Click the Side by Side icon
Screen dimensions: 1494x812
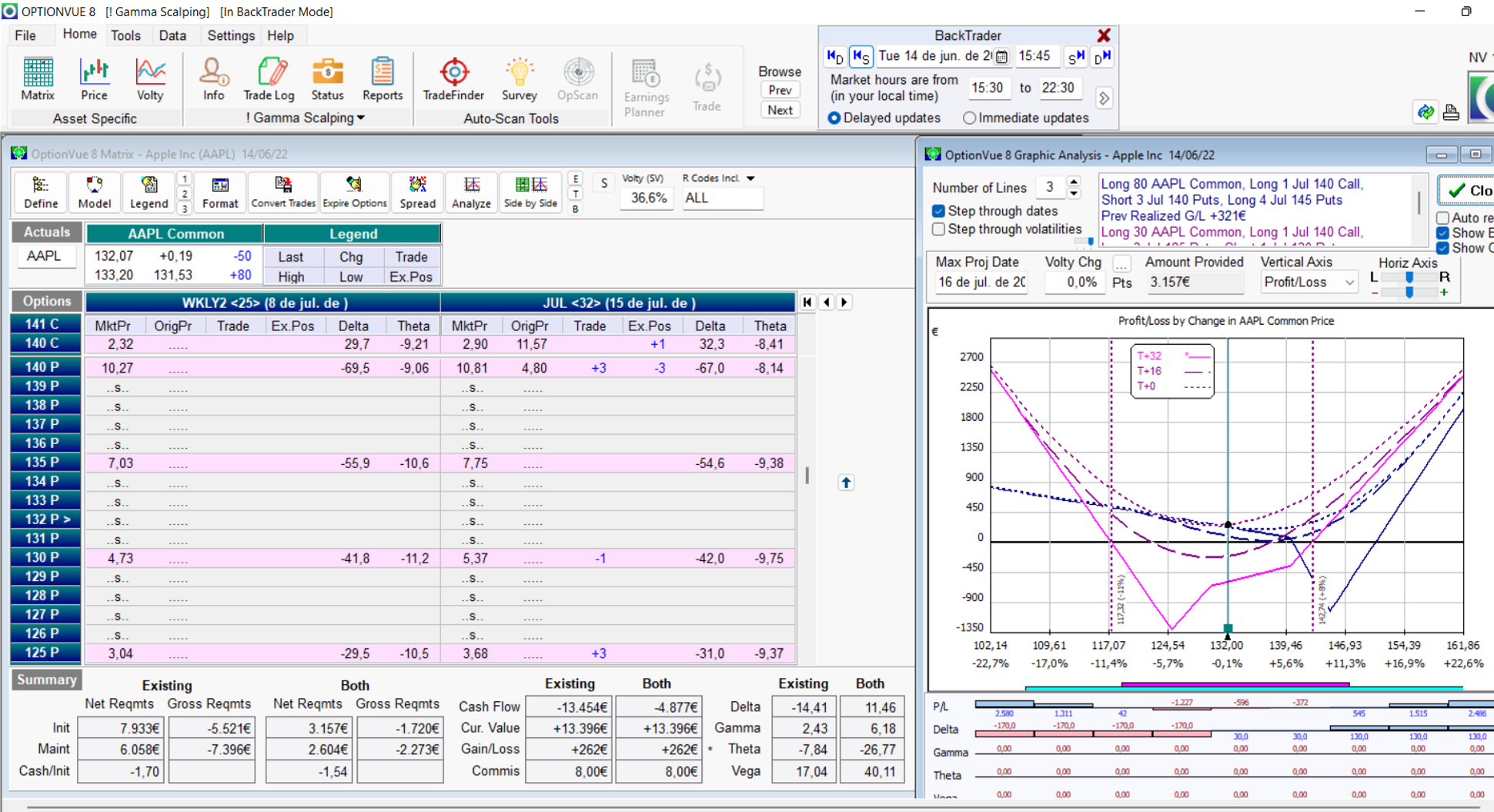tap(530, 192)
